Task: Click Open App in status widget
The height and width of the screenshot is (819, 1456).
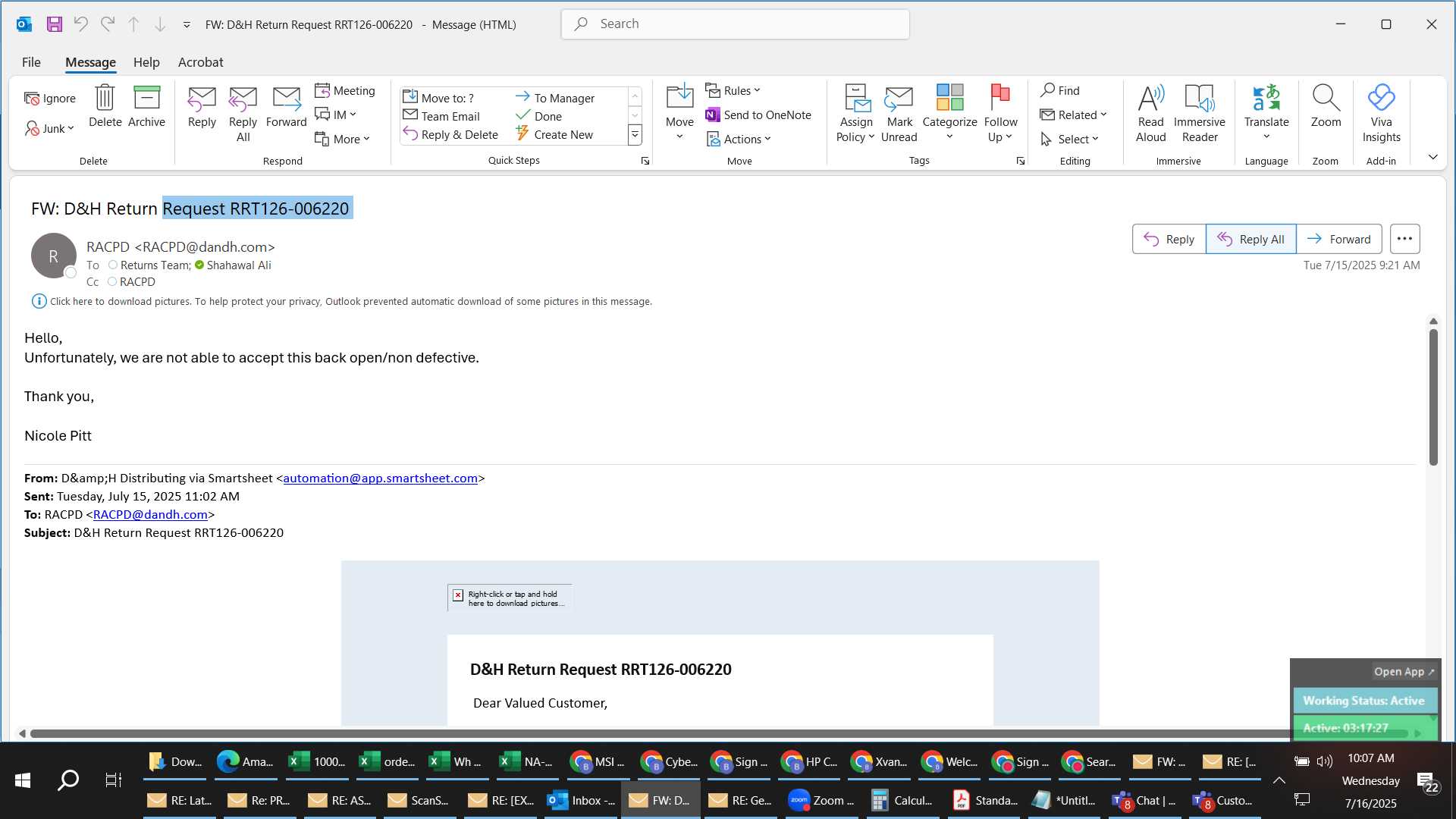Action: point(1403,672)
